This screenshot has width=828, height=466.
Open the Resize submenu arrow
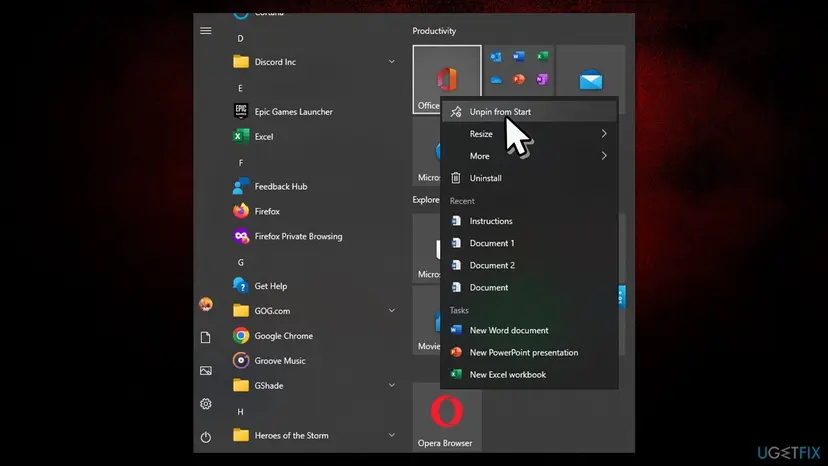[x=604, y=134]
